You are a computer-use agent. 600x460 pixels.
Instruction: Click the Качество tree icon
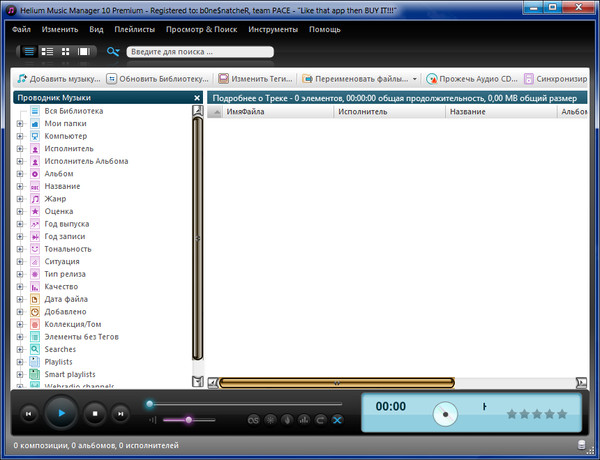(35, 287)
